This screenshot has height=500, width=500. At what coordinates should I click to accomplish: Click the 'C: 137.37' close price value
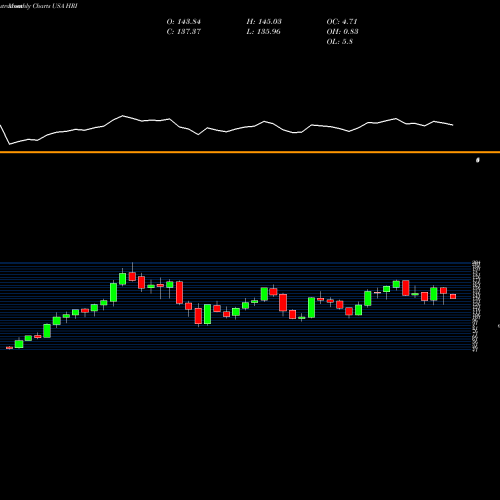pos(183,32)
